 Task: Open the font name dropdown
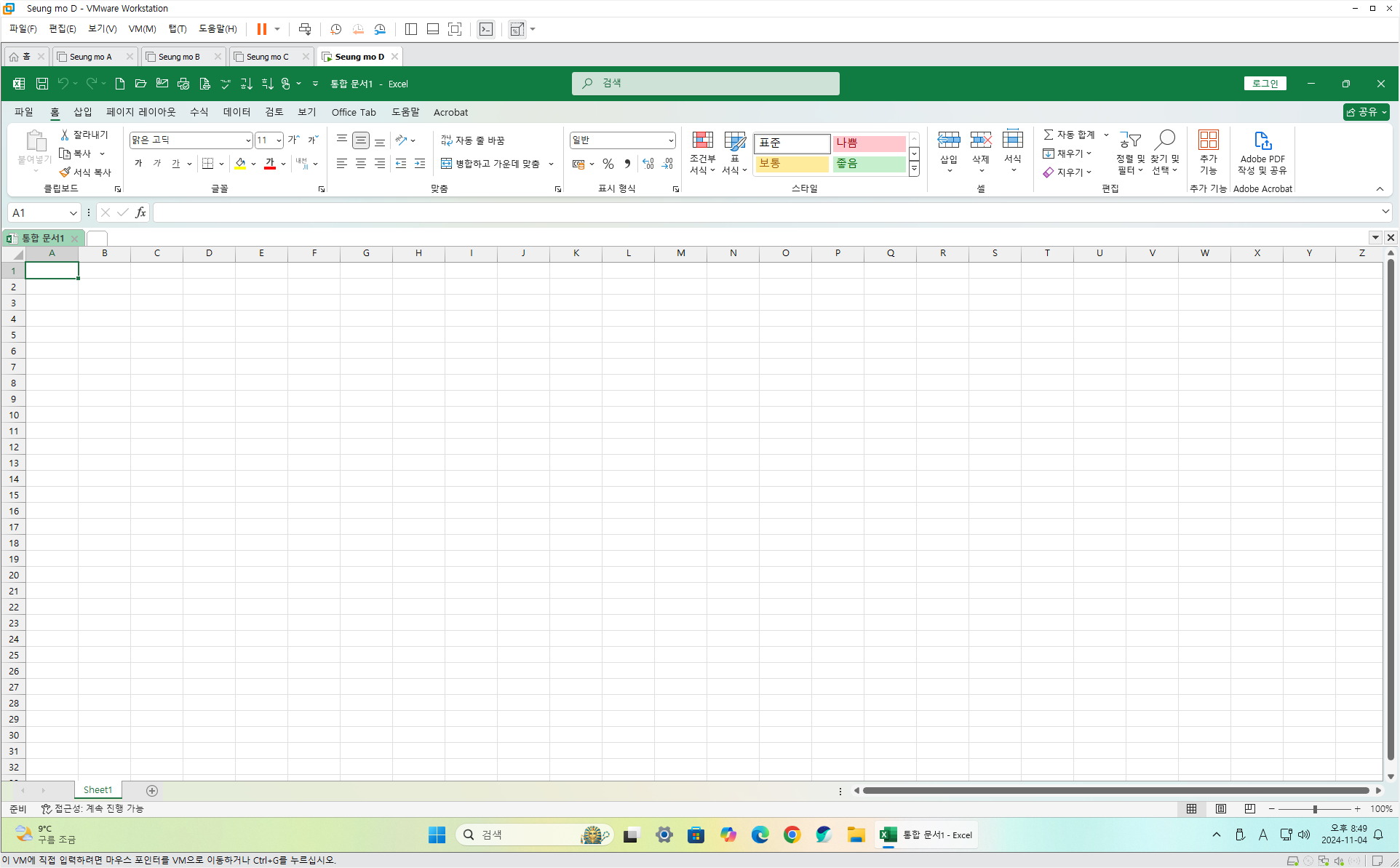(247, 140)
